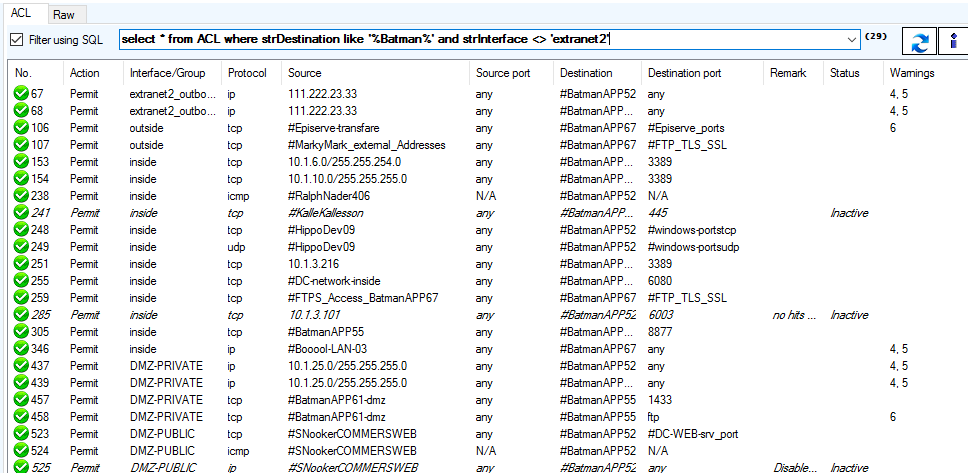Click green check icon of rule 457
Screen dimensions: 968x473
click(22, 400)
